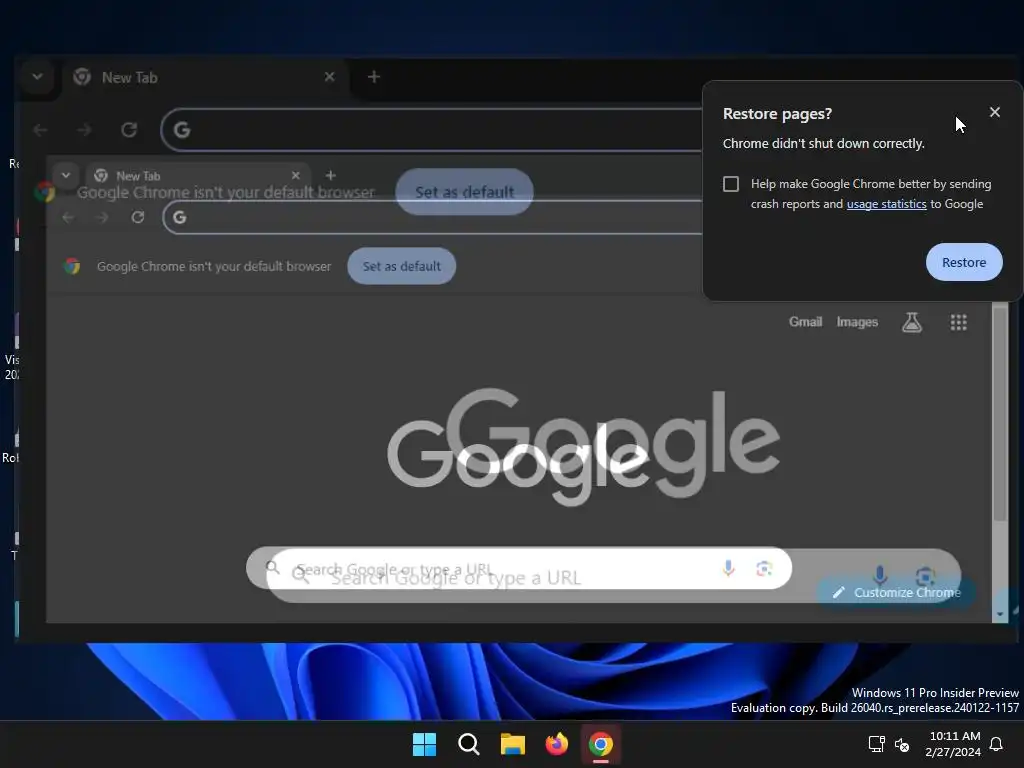Close the Restore pages dialog
This screenshot has width=1024, height=768.
(994, 112)
